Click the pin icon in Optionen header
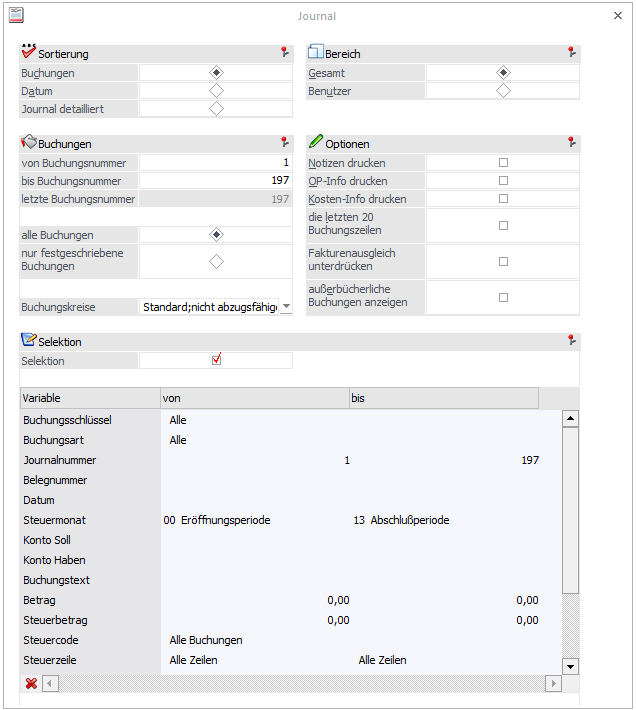This screenshot has width=636, height=710. (x=572, y=143)
